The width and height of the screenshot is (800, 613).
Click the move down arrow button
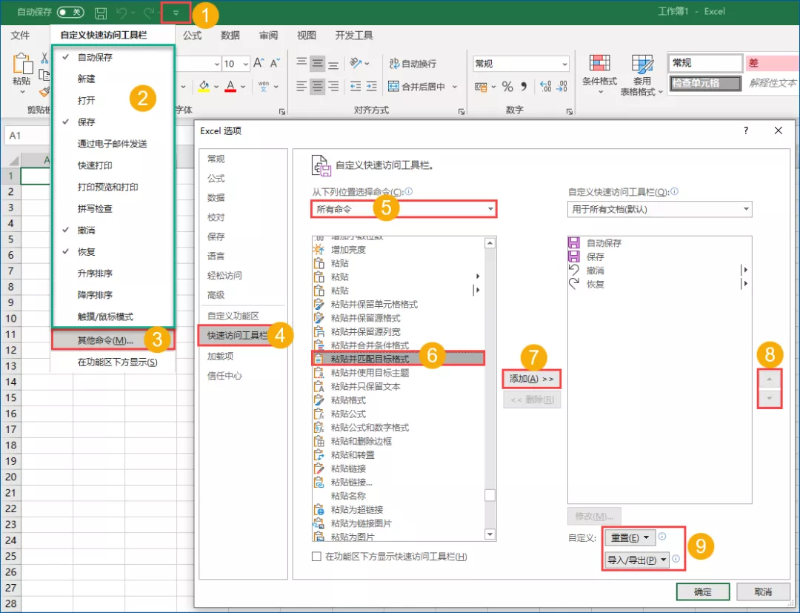coord(769,398)
